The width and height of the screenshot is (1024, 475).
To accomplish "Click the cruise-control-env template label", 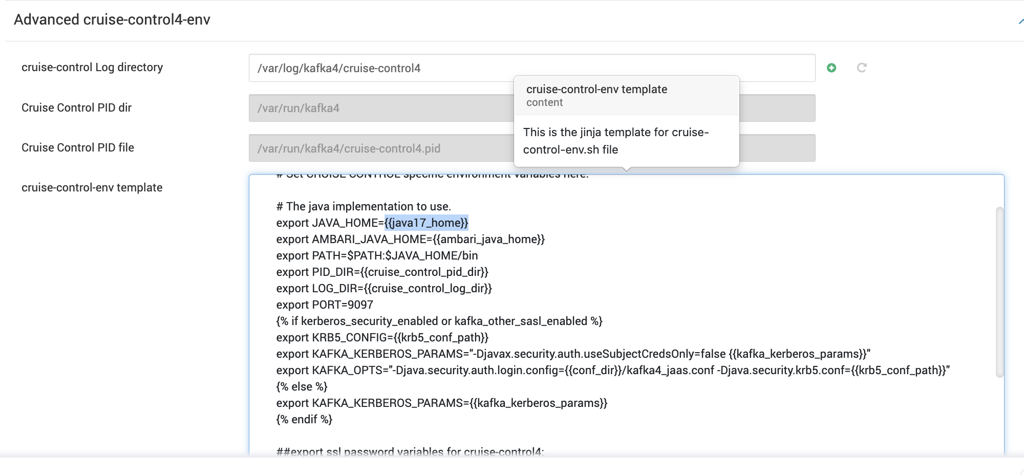I will (x=92, y=188).
